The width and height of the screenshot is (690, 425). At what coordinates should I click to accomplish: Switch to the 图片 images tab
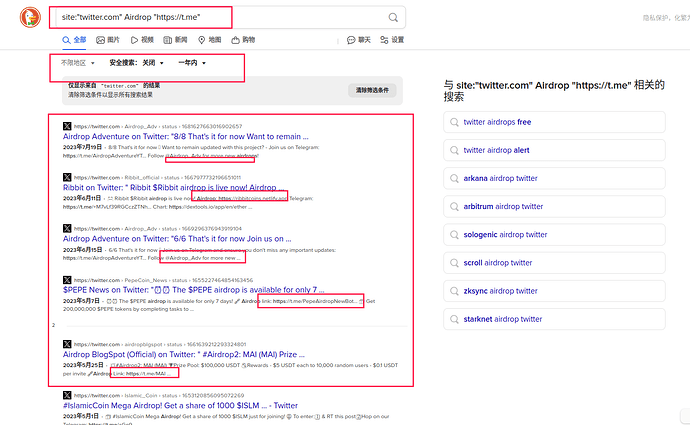click(108, 40)
